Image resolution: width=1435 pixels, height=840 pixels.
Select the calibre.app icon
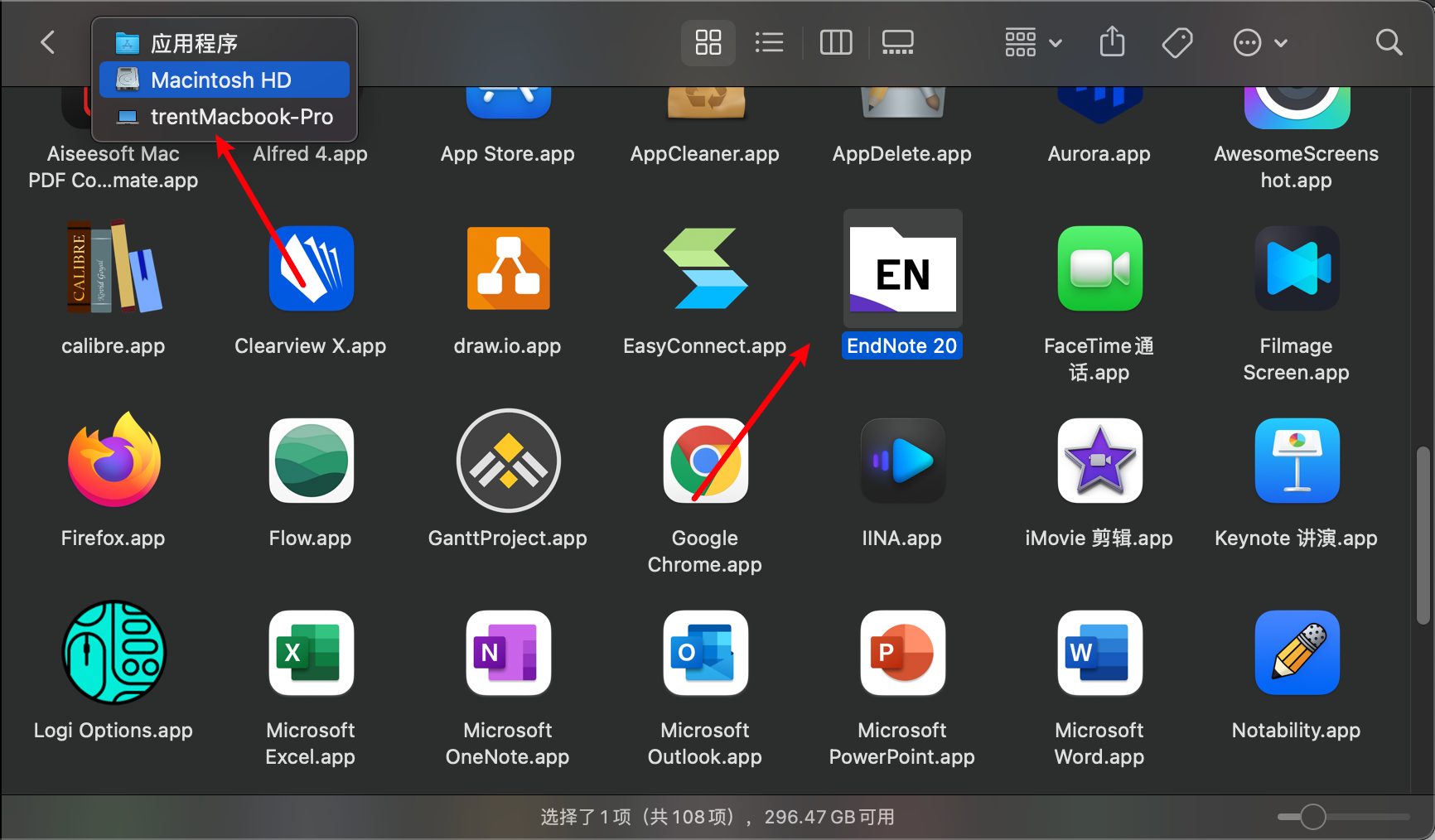(x=114, y=268)
